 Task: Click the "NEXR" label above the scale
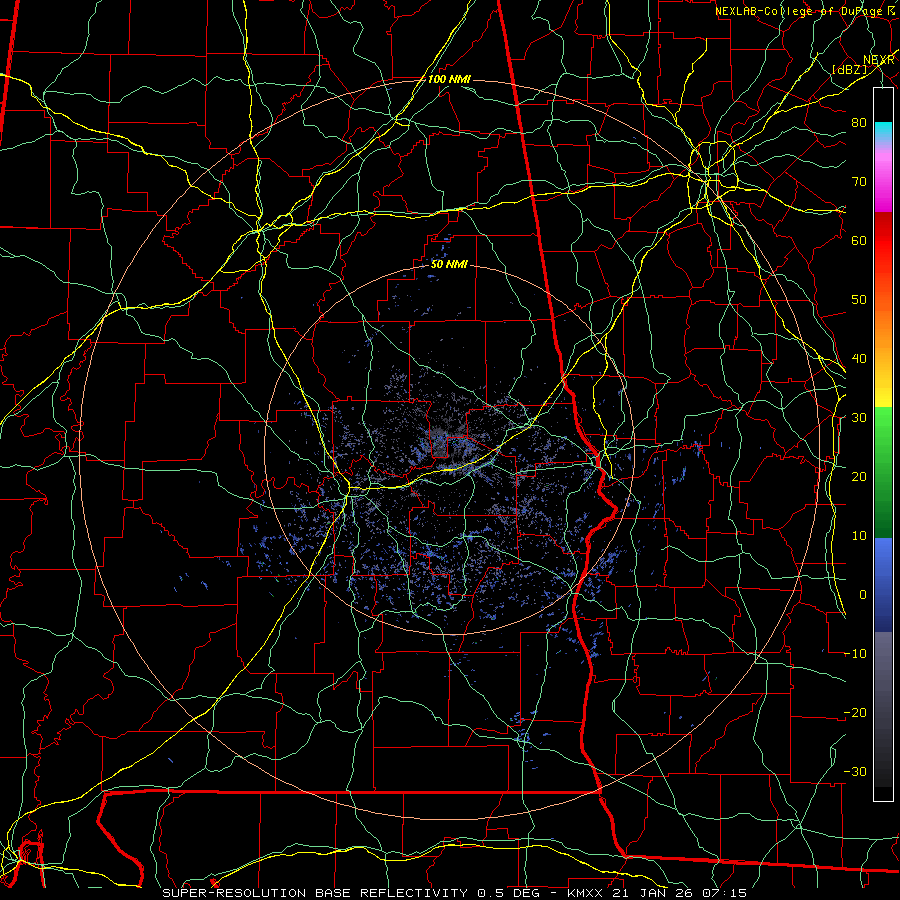tap(878, 60)
